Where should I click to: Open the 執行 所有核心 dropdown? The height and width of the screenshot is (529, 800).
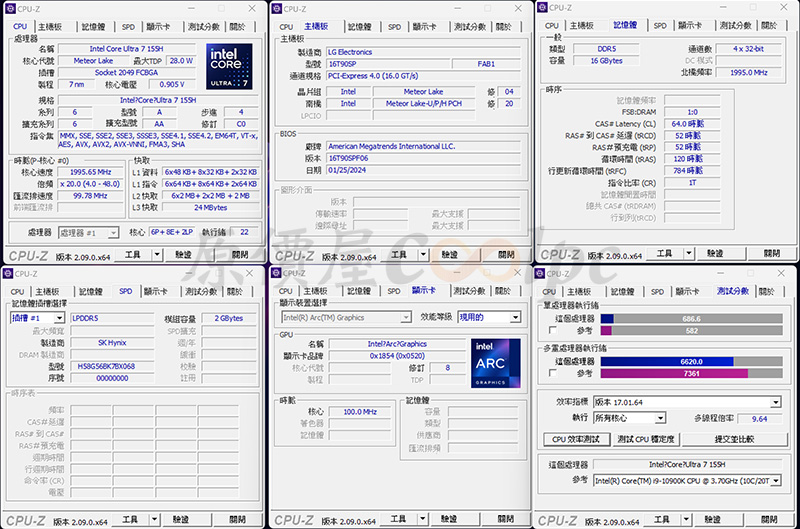630,418
